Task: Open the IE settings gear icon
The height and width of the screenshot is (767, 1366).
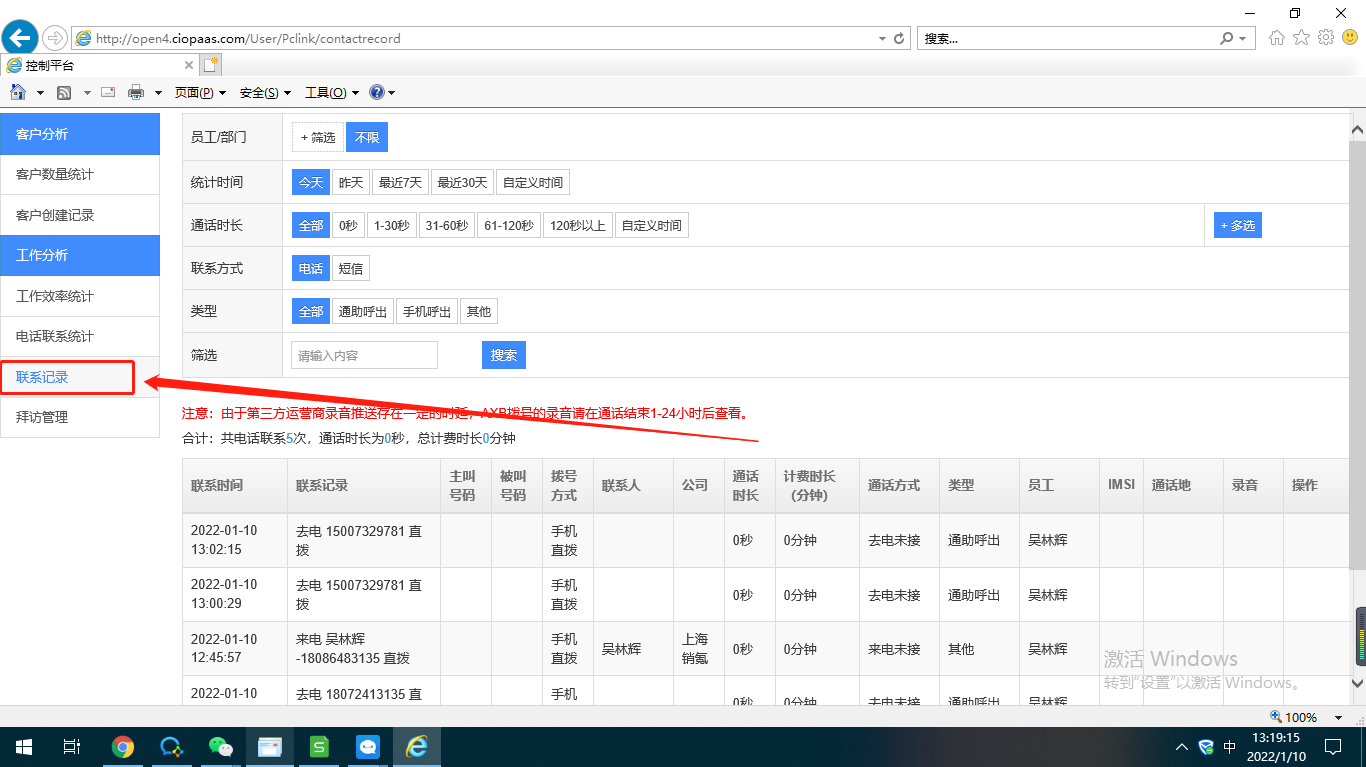Action: (1326, 38)
